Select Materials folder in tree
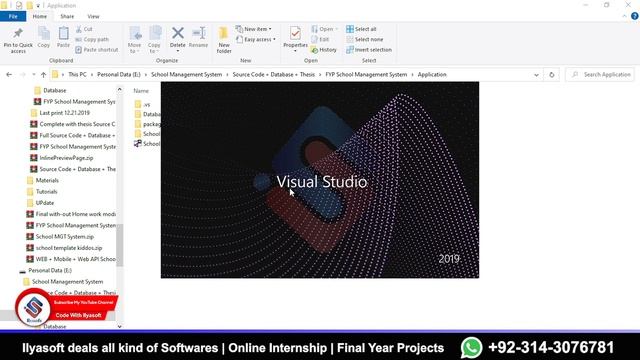640x360 pixels. coord(42,180)
